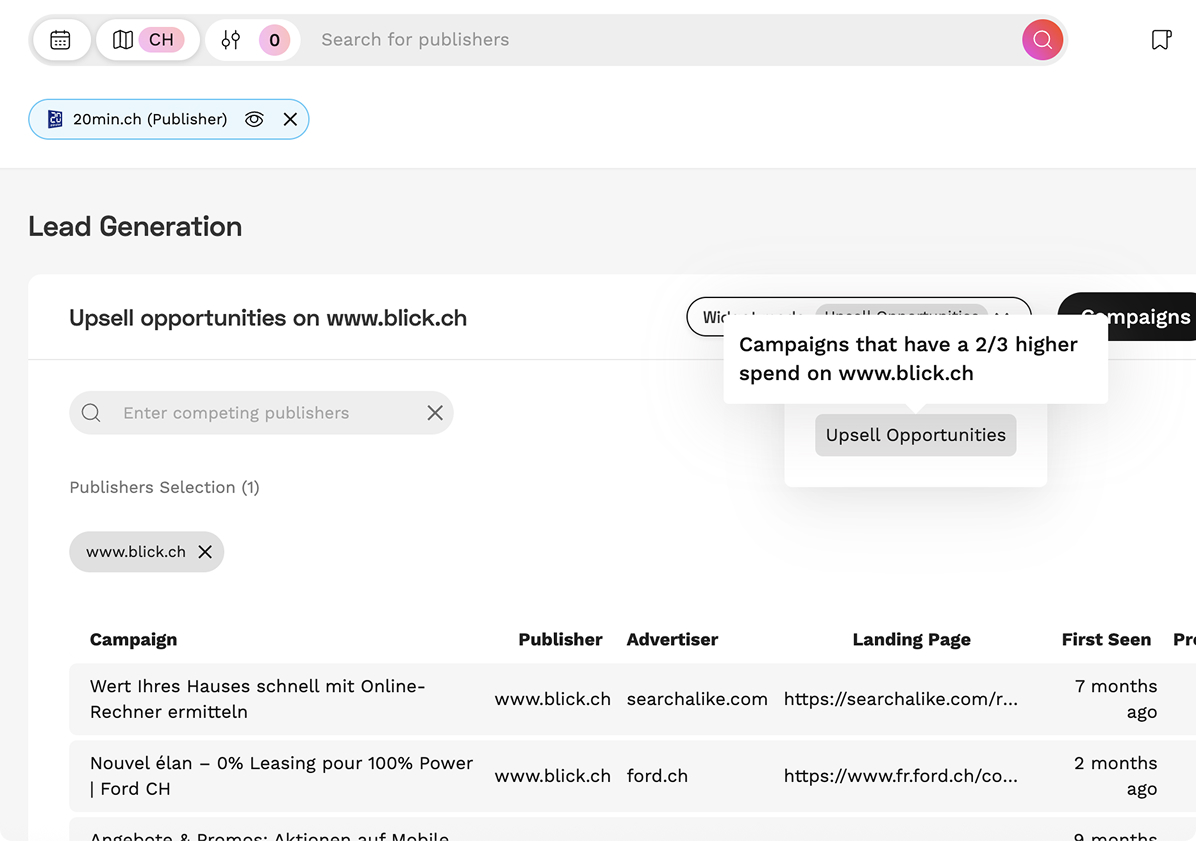Remove the 20min.ch publisher chip
1196x841 pixels.
(x=290, y=119)
